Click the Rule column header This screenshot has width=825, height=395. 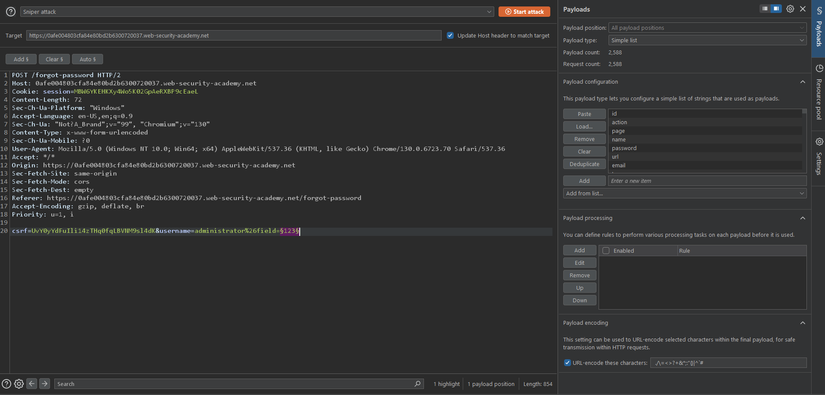pyautogui.click(x=741, y=251)
